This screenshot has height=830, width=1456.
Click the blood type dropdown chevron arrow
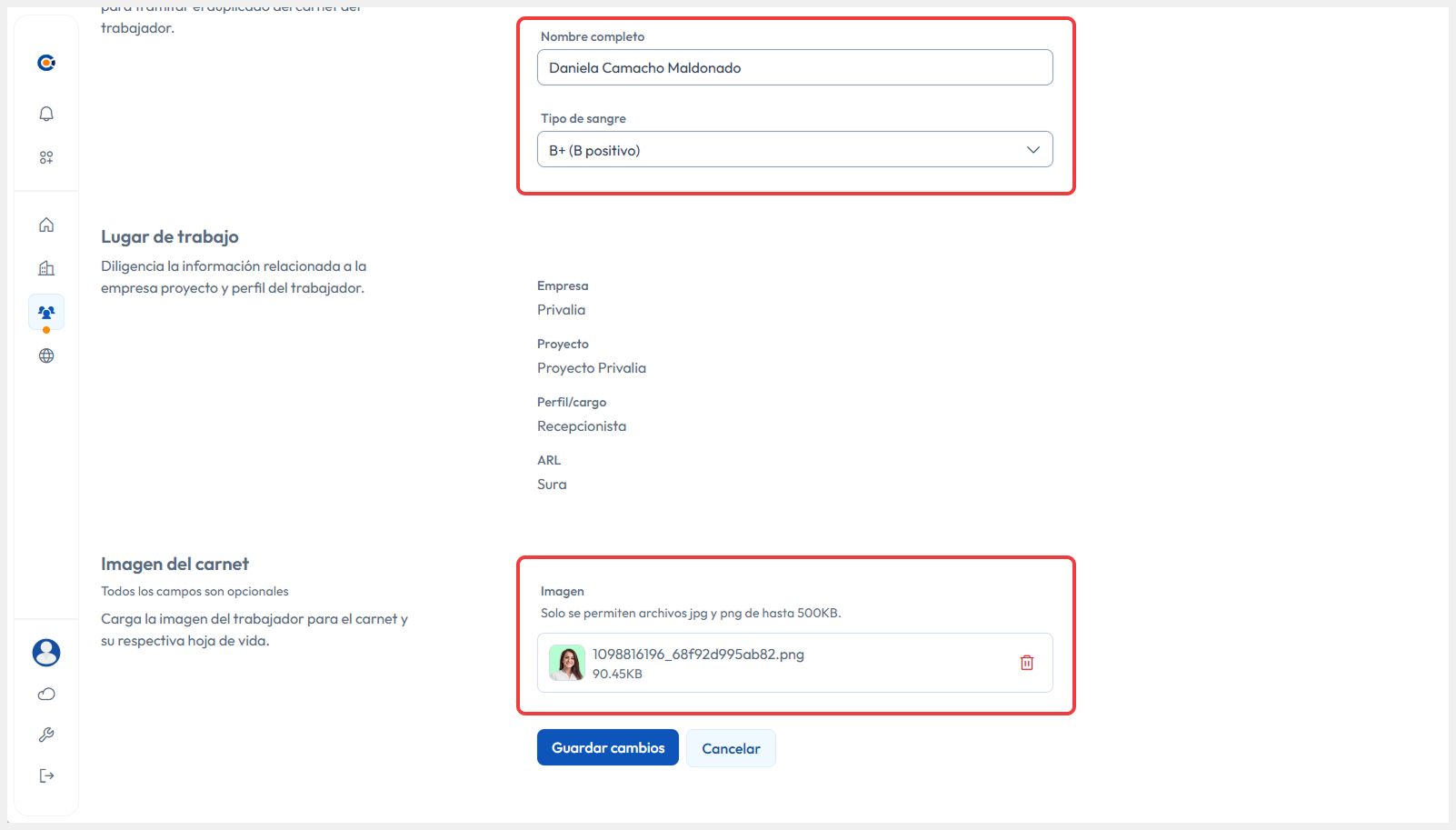(1032, 150)
